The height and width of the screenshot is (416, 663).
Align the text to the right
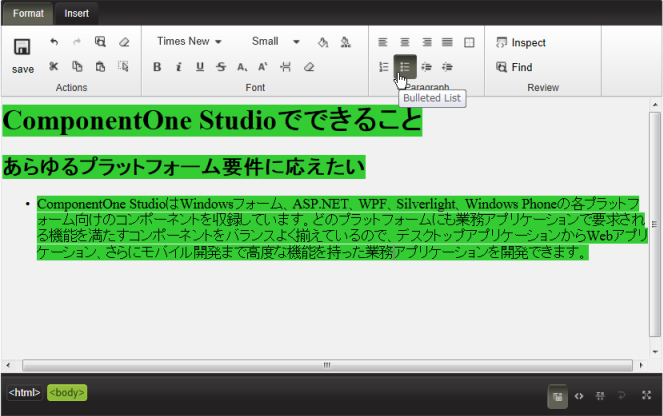point(427,42)
